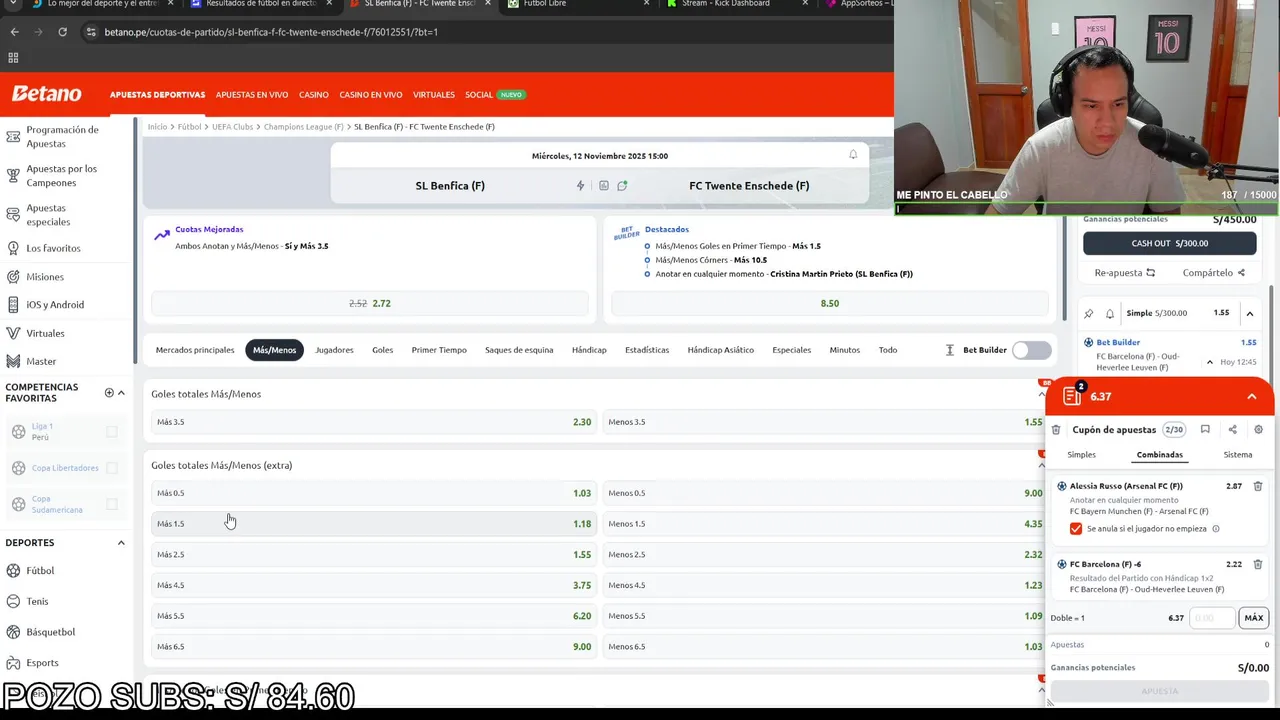Collapse the Deportes section

[121, 543]
